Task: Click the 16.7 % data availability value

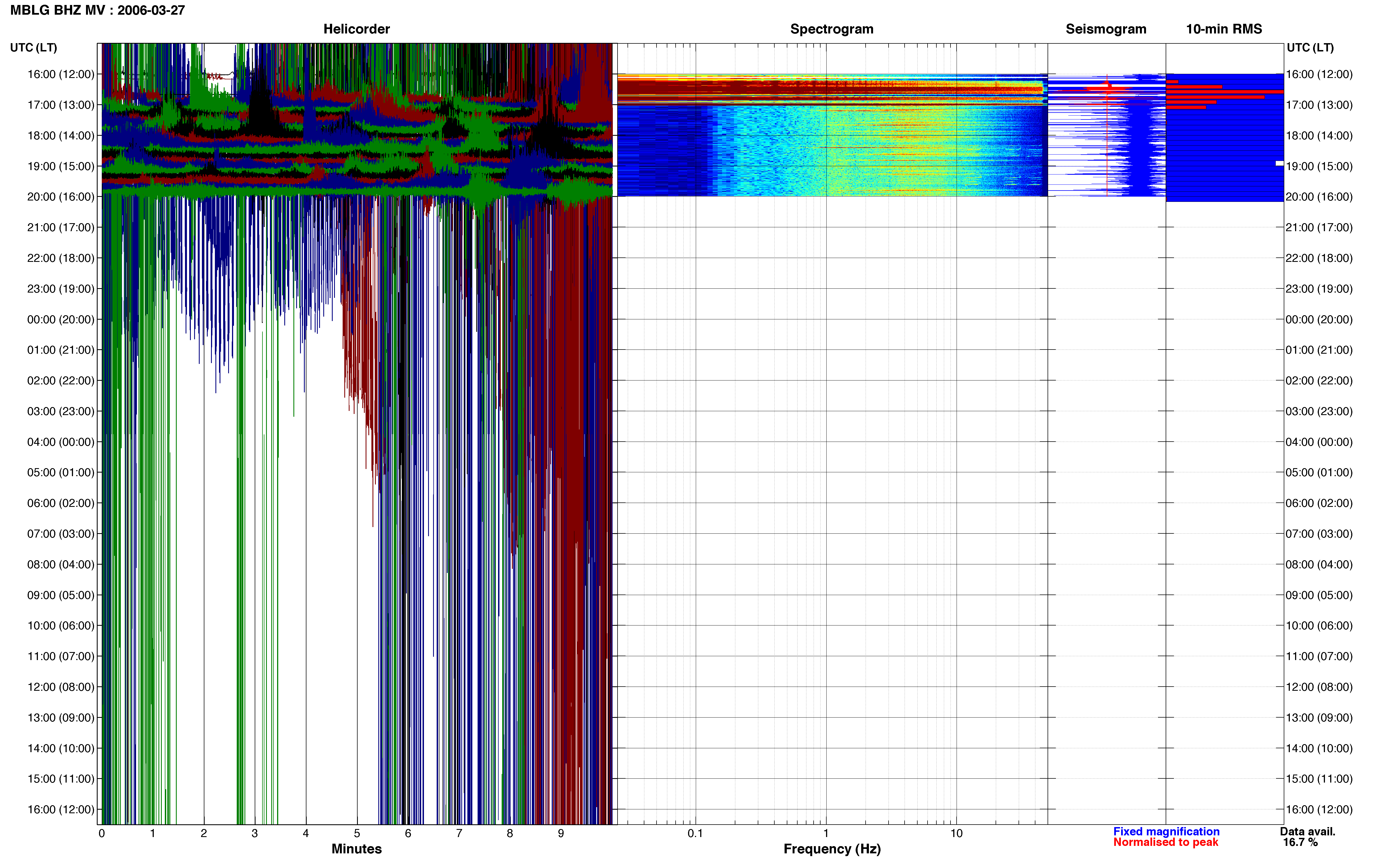Action: pyautogui.click(x=1300, y=842)
